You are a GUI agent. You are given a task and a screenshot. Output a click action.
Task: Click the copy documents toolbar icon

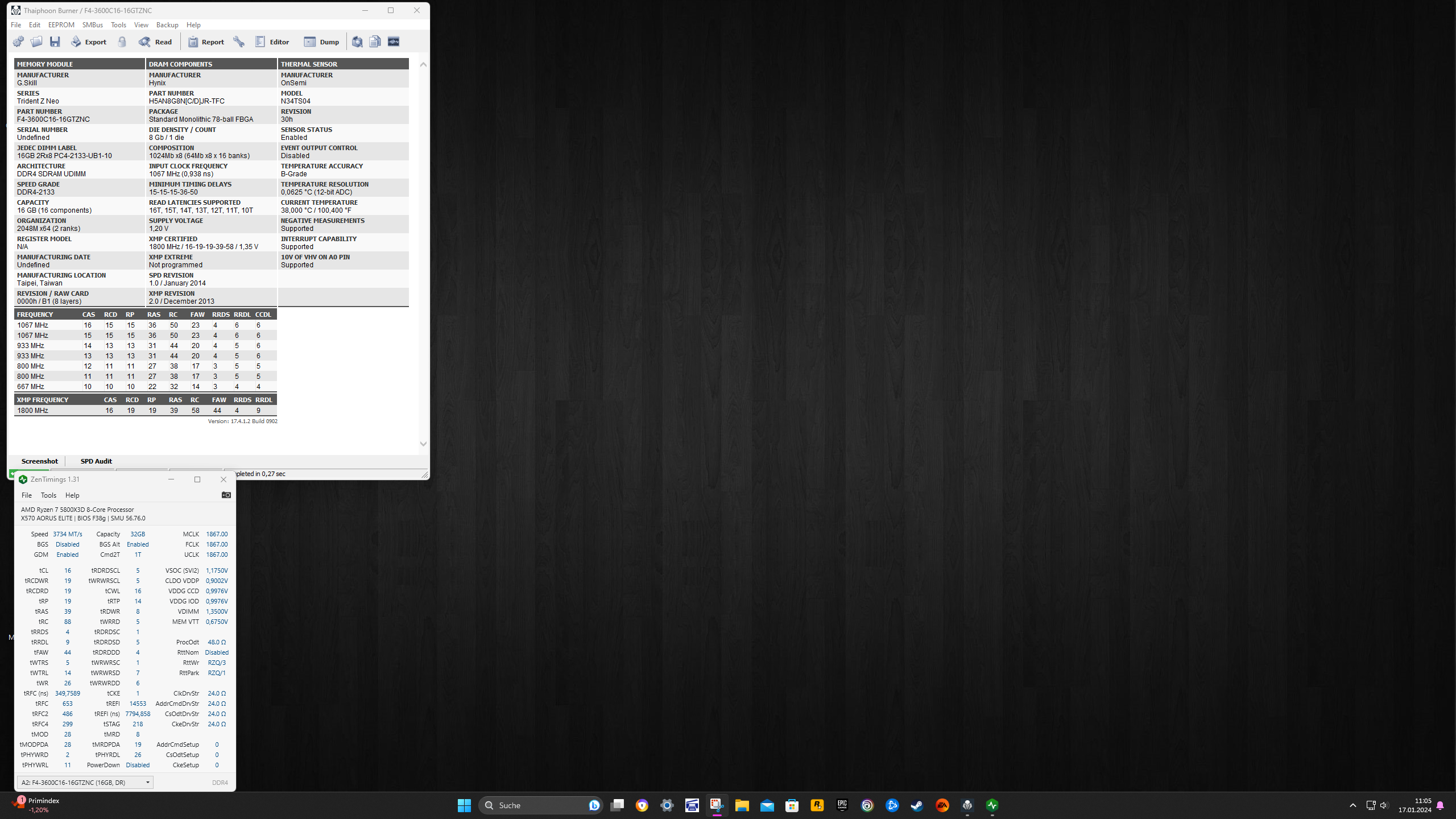click(x=375, y=42)
